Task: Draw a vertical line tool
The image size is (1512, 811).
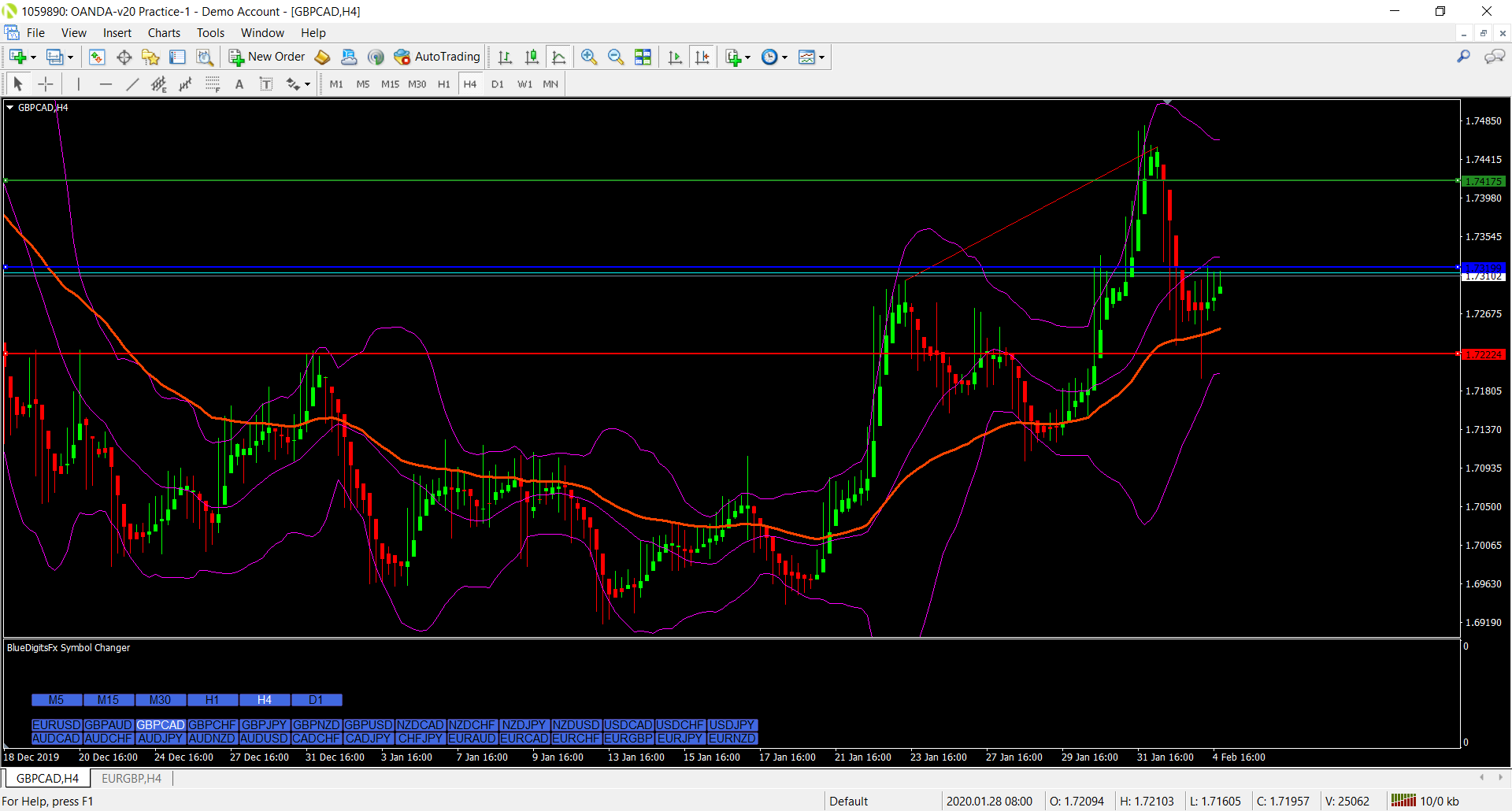Action: (x=79, y=84)
